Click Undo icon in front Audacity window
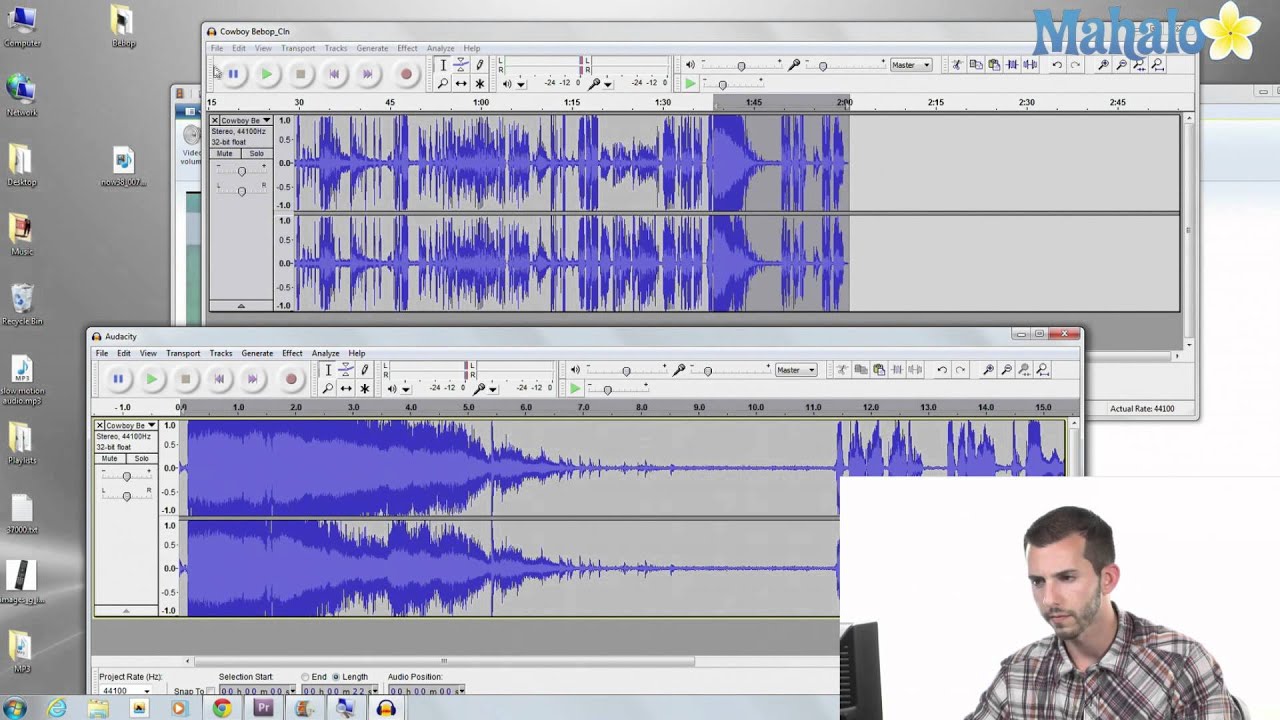Image resolution: width=1280 pixels, height=720 pixels. [942, 370]
